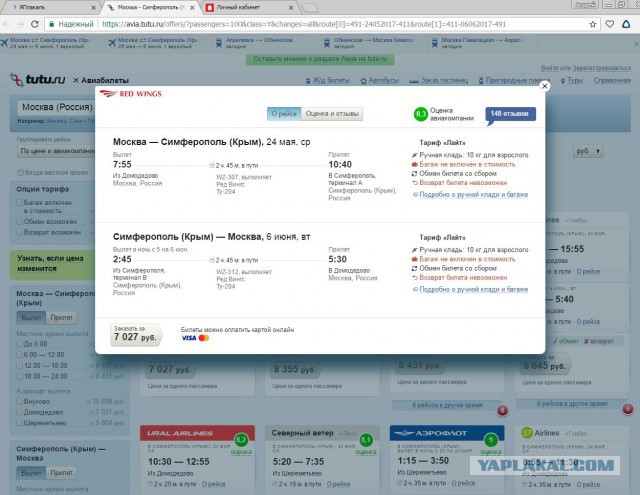Screen dimensions: 640x495
Task: Click red badge under 8 рейсов в другое время
Action: (x=502, y=410)
